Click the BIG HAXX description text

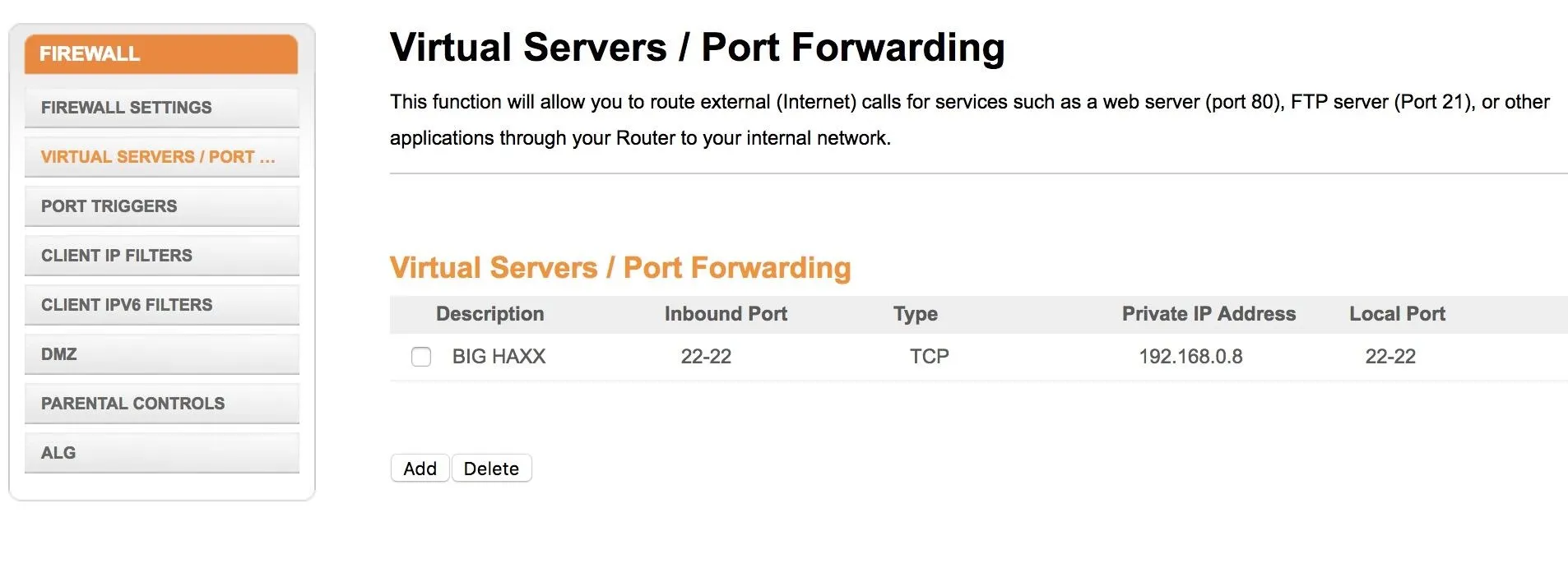[x=499, y=357]
